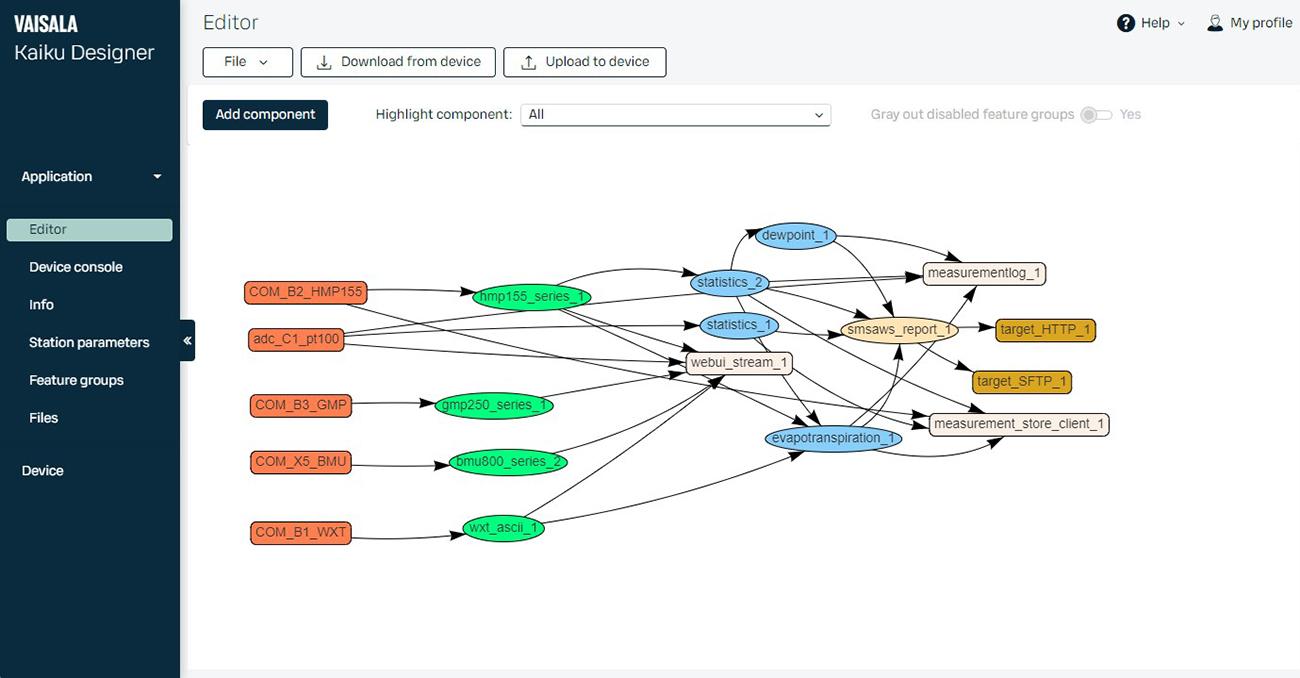Screen dimensions: 1300x678
Task: Select the target_SFTP_1 node
Action: click(x=1021, y=381)
